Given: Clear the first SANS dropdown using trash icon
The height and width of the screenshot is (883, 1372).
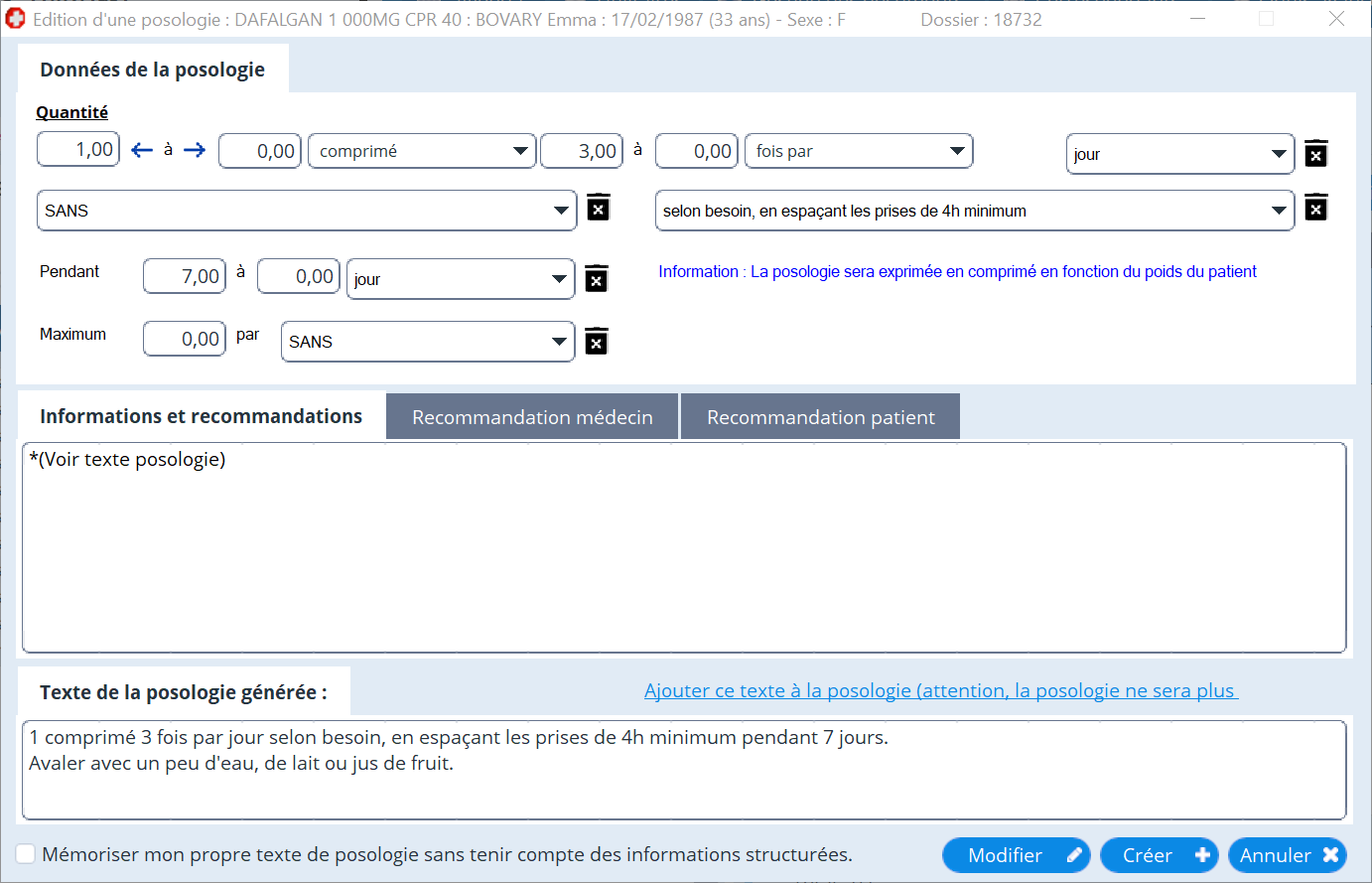Looking at the screenshot, I should coord(598,209).
